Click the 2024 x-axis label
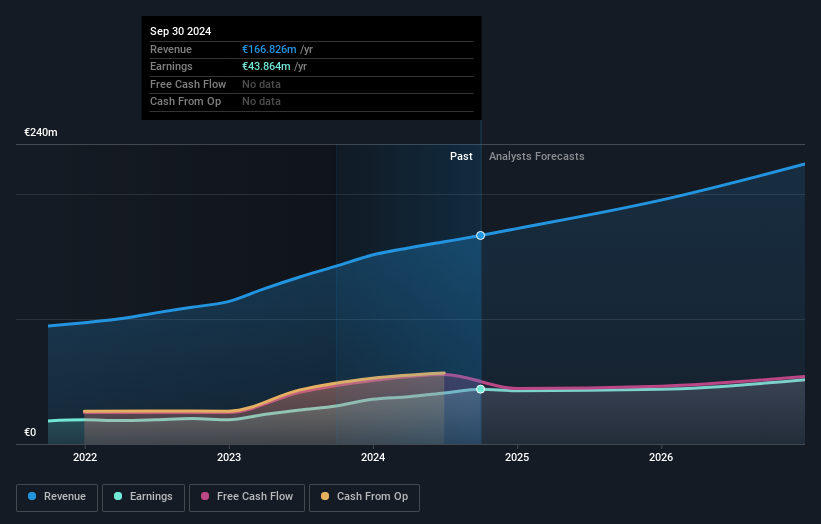821x524 pixels. pyautogui.click(x=373, y=457)
